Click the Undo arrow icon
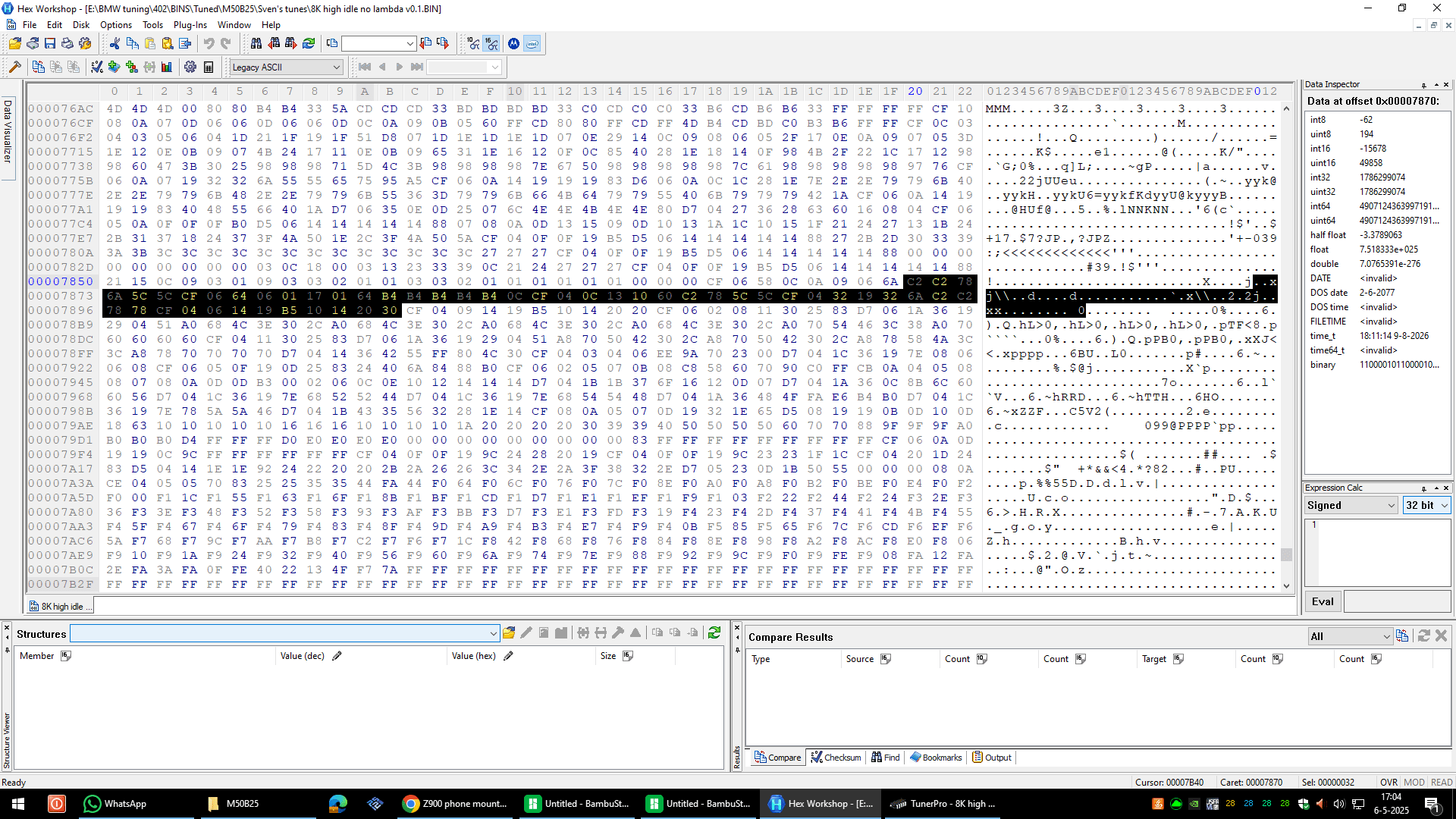Screen dimensions: 1456x819 (x=209, y=43)
